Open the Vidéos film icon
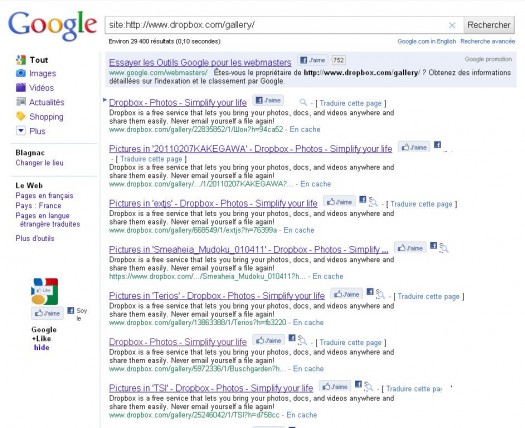The height and width of the screenshot is (428, 525). [21, 88]
